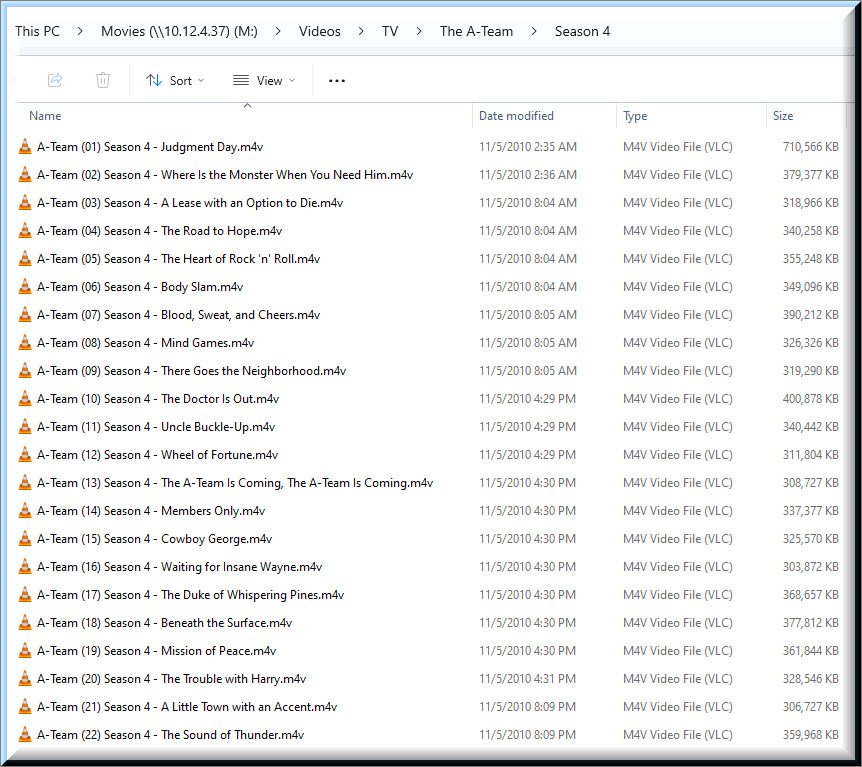The image size is (862, 767).
Task: Click VLC icon of A Lease with an Option file
Action: pos(25,203)
